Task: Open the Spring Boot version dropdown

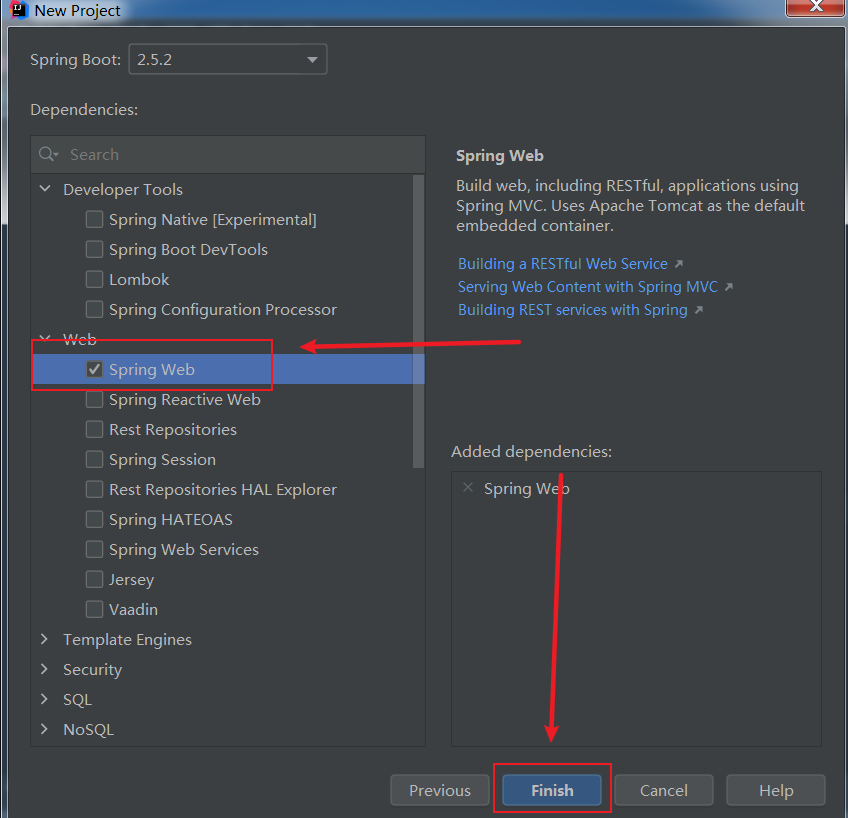Action: pyautogui.click(x=228, y=59)
